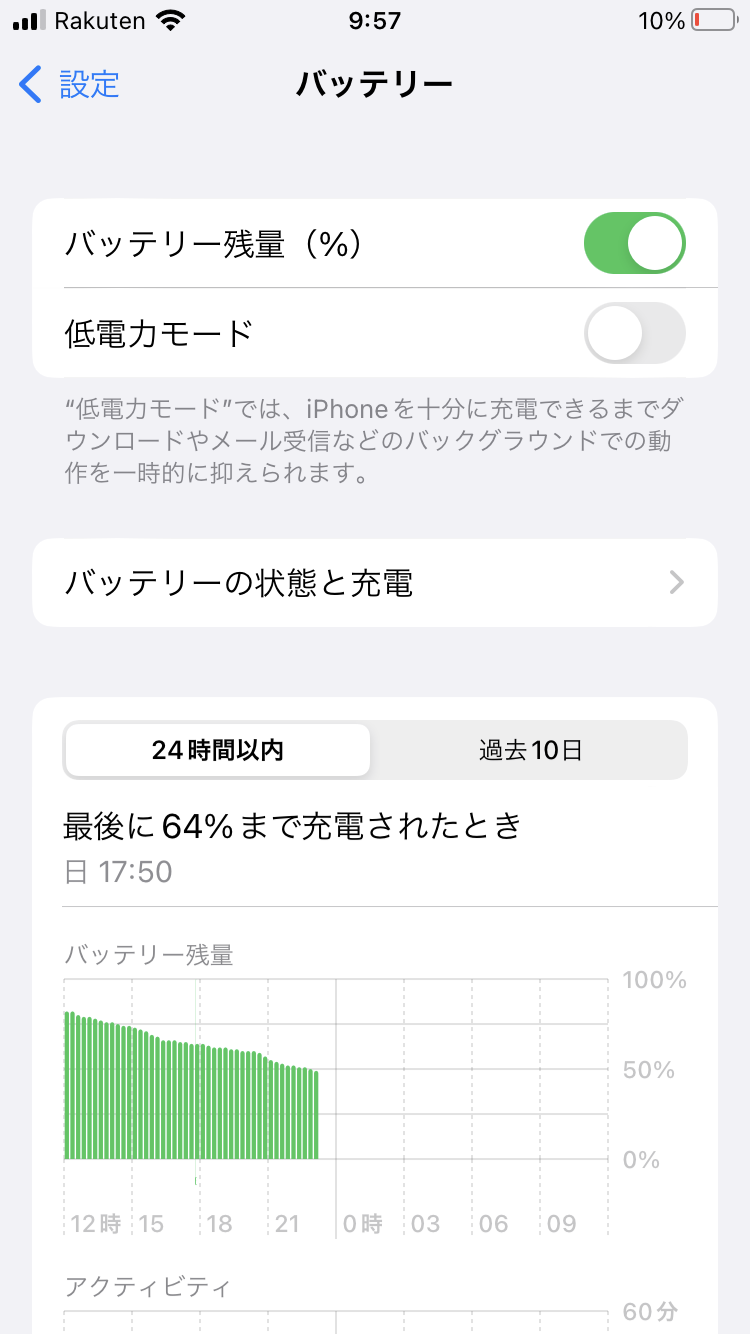The width and height of the screenshot is (750, 1334).
Task: Tap the 10% battery percentage indicator
Action: (x=660, y=21)
